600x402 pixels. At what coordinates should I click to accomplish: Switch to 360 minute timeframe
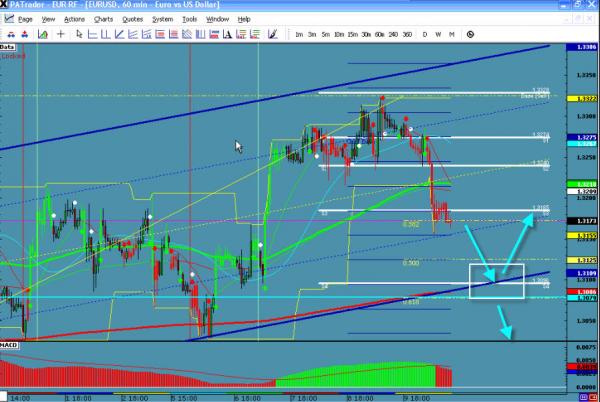[x=407, y=34]
